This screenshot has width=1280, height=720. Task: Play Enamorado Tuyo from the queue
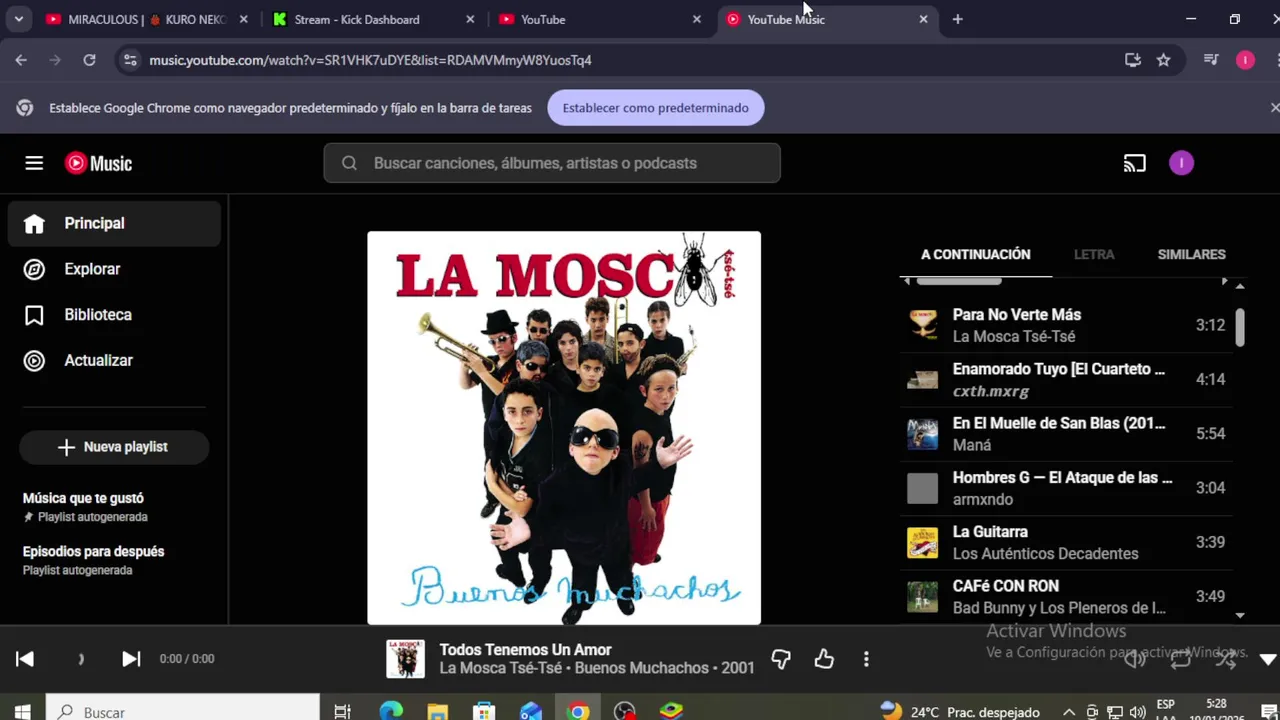pos(1066,379)
